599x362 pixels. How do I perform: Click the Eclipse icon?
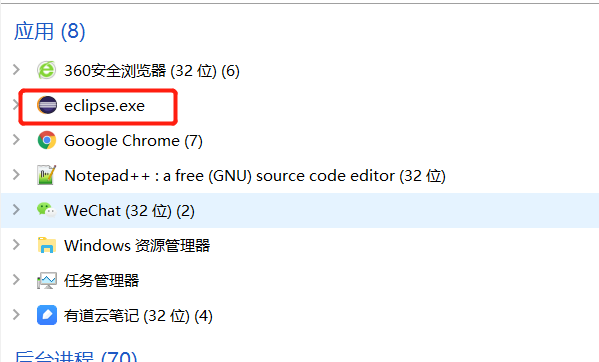(47, 105)
